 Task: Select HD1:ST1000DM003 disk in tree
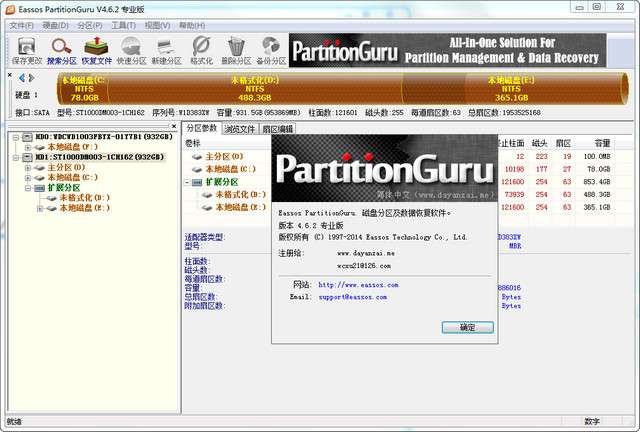point(100,157)
